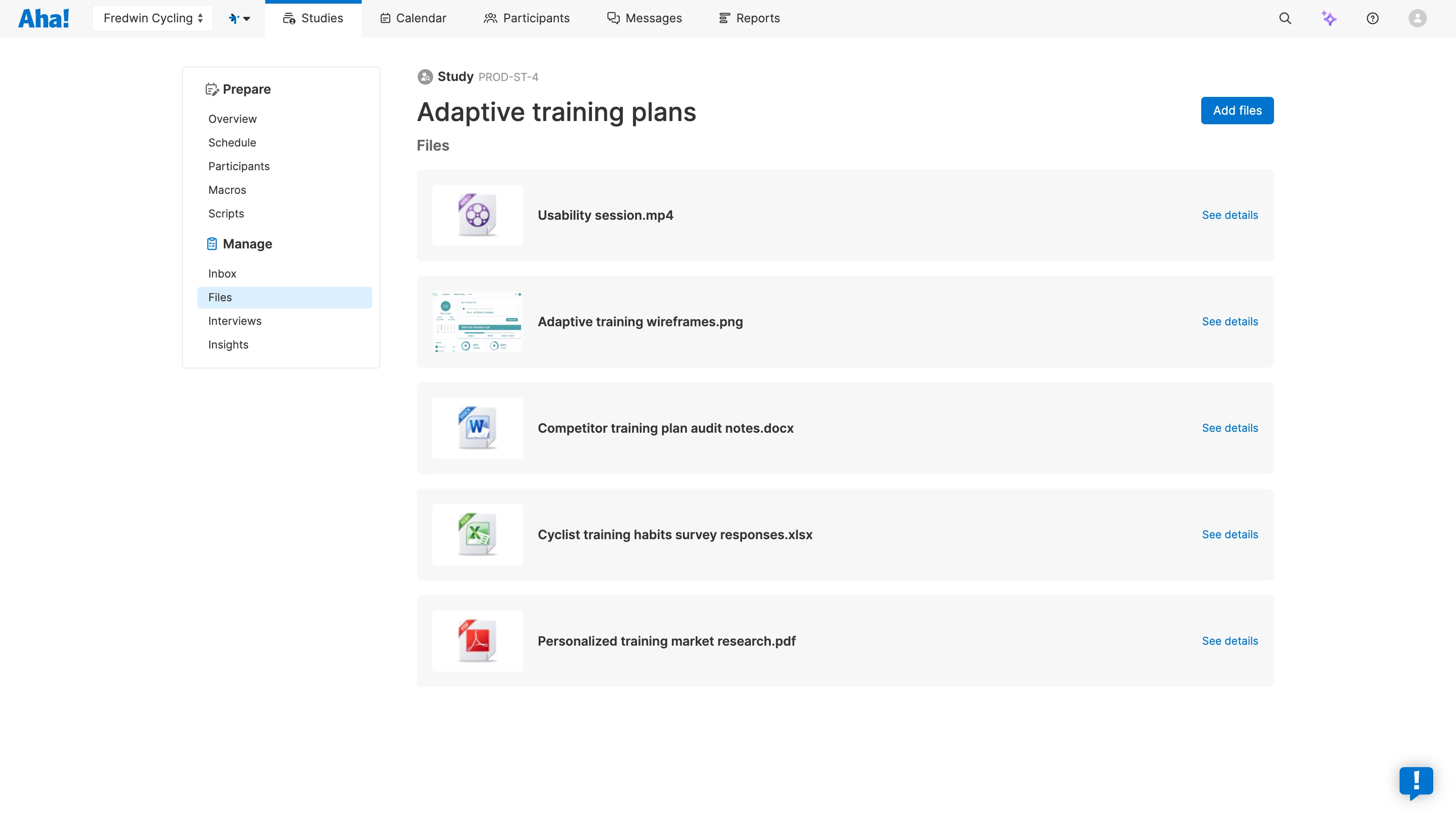Open the user profile avatar

click(1417, 18)
